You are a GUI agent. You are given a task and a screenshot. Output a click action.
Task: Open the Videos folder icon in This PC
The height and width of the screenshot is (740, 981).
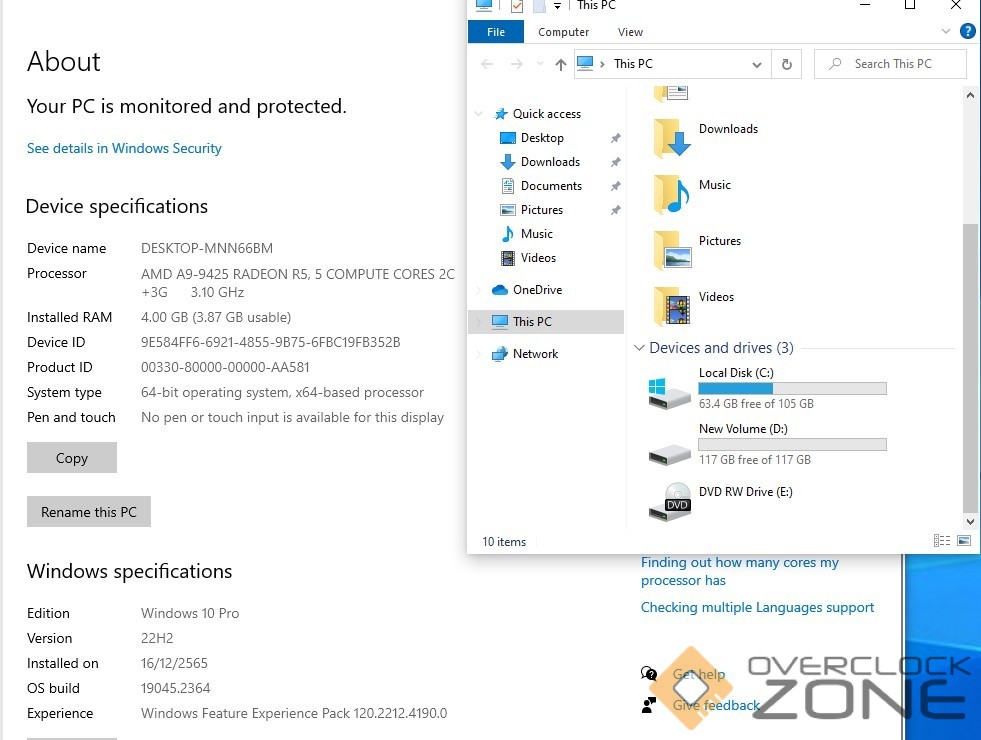671,306
